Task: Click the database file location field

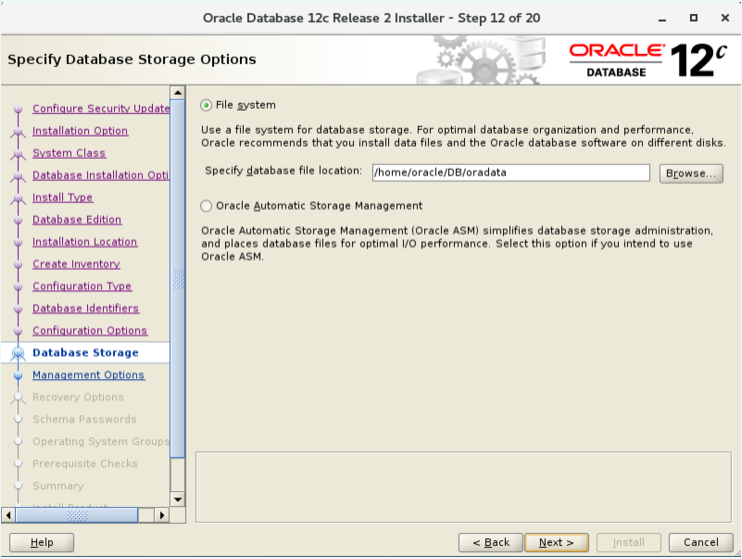Action: point(511,173)
